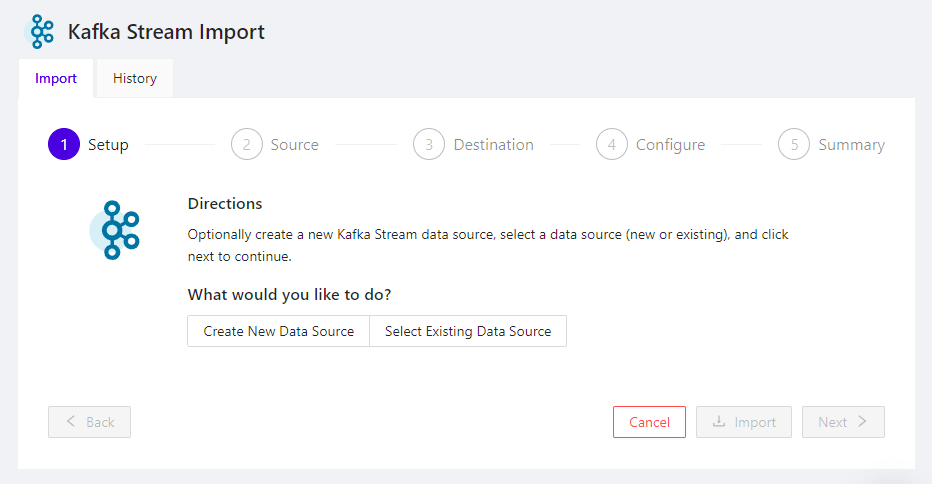Open the Import tab
932x484 pixels.
[56, 78]
